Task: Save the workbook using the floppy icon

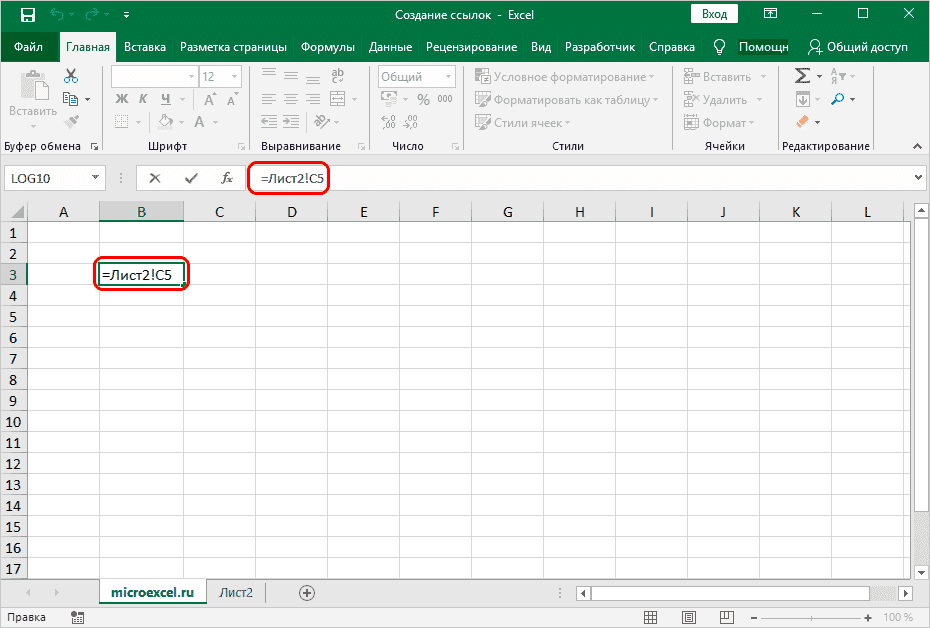Action: coord(27,15)
